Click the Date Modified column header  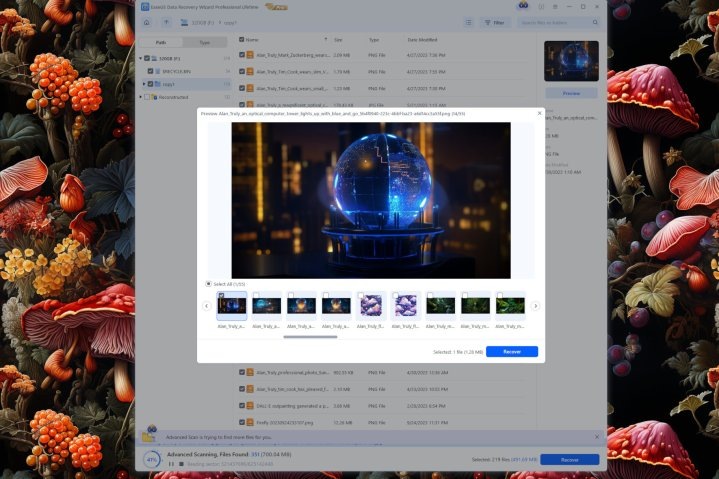422,40
